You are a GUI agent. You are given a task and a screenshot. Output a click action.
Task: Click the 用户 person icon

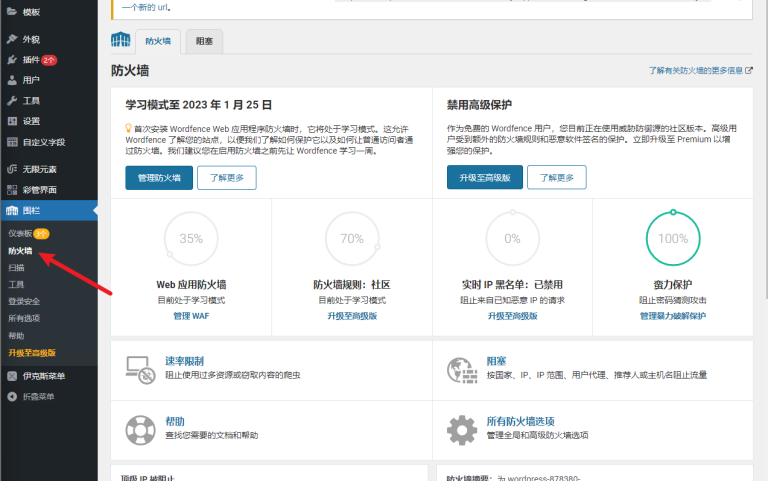click(x=12, y=80)
